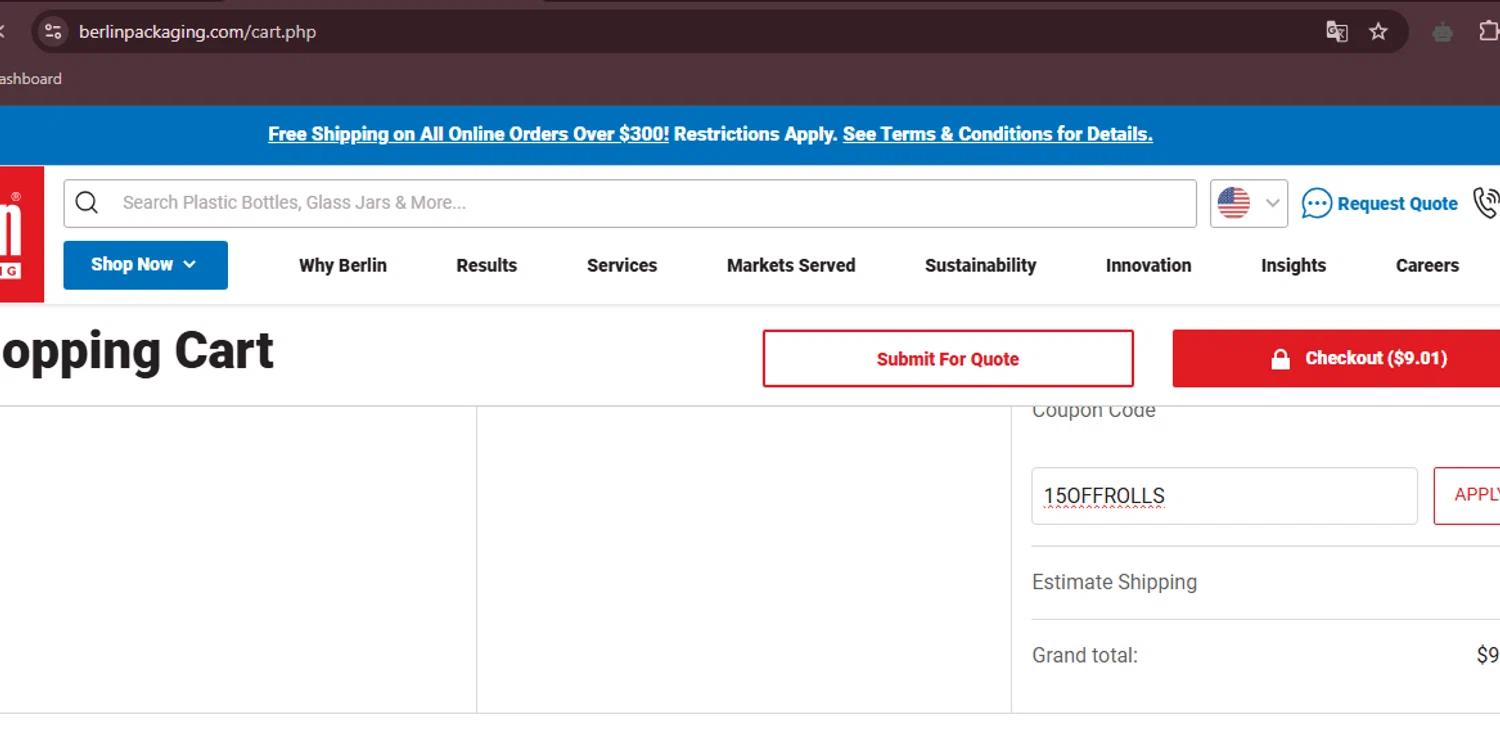Click the Grand total label
This screenshot has width=1500, height=730.
point(1085,656)
